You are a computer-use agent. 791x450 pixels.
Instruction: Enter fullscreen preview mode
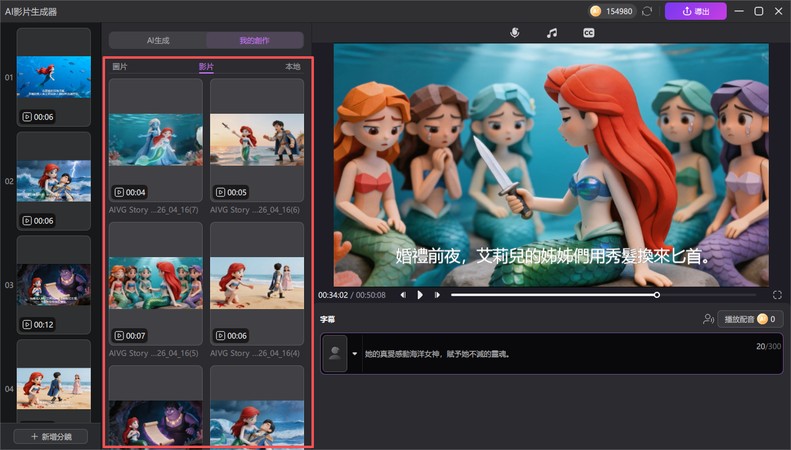[x=777, y=295]
